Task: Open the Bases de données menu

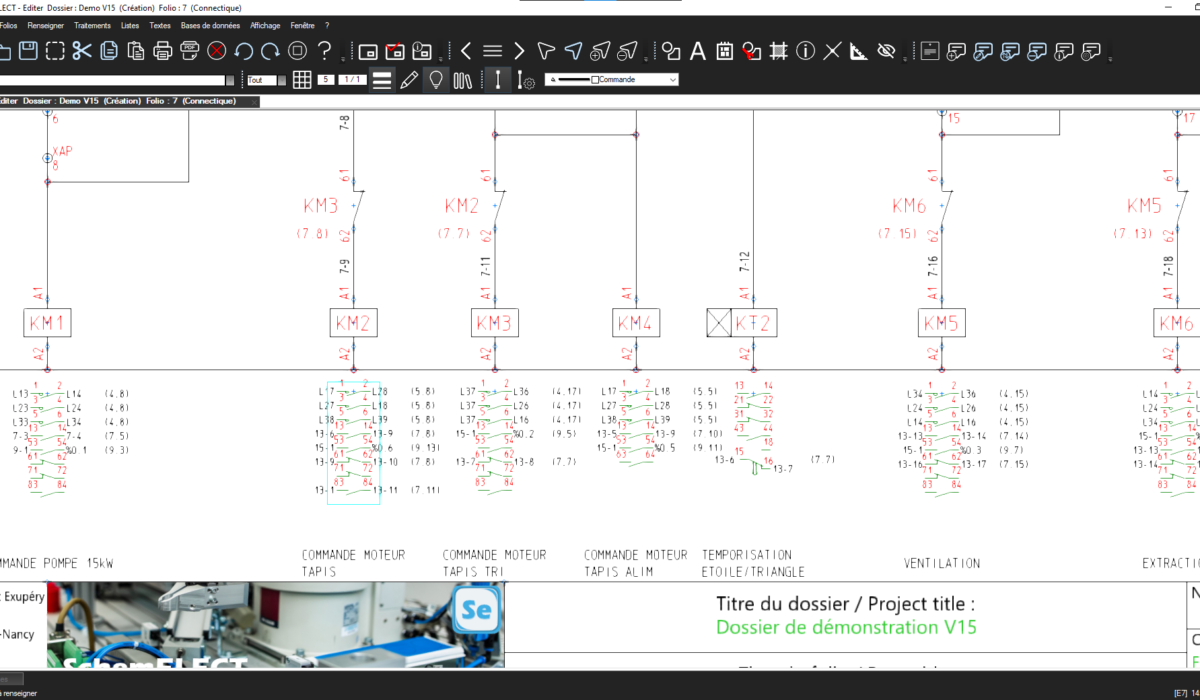Action: tap(210, 25)
